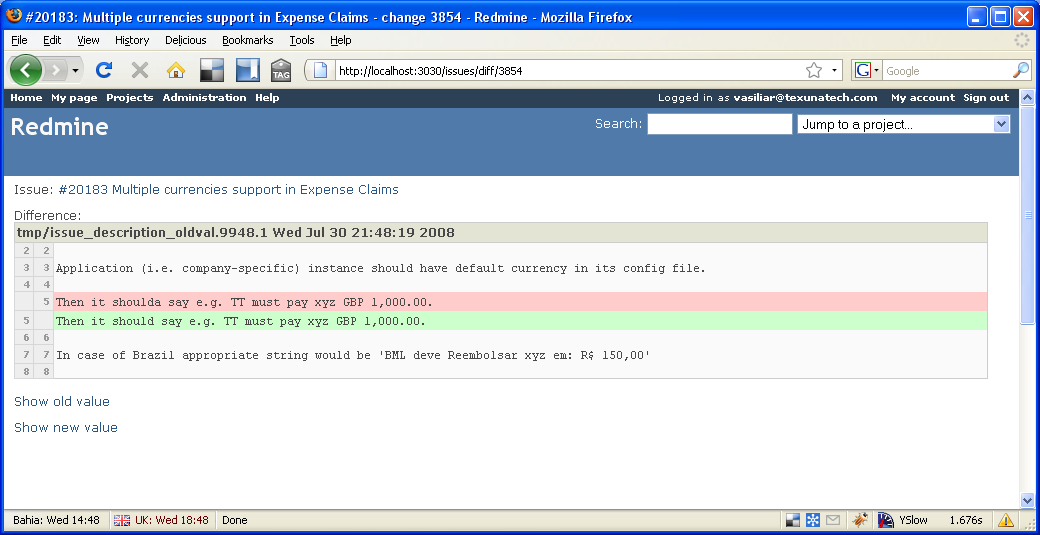Open YSlow via its gauge icon
1040x535 pixels.
(x=885, y=520)
